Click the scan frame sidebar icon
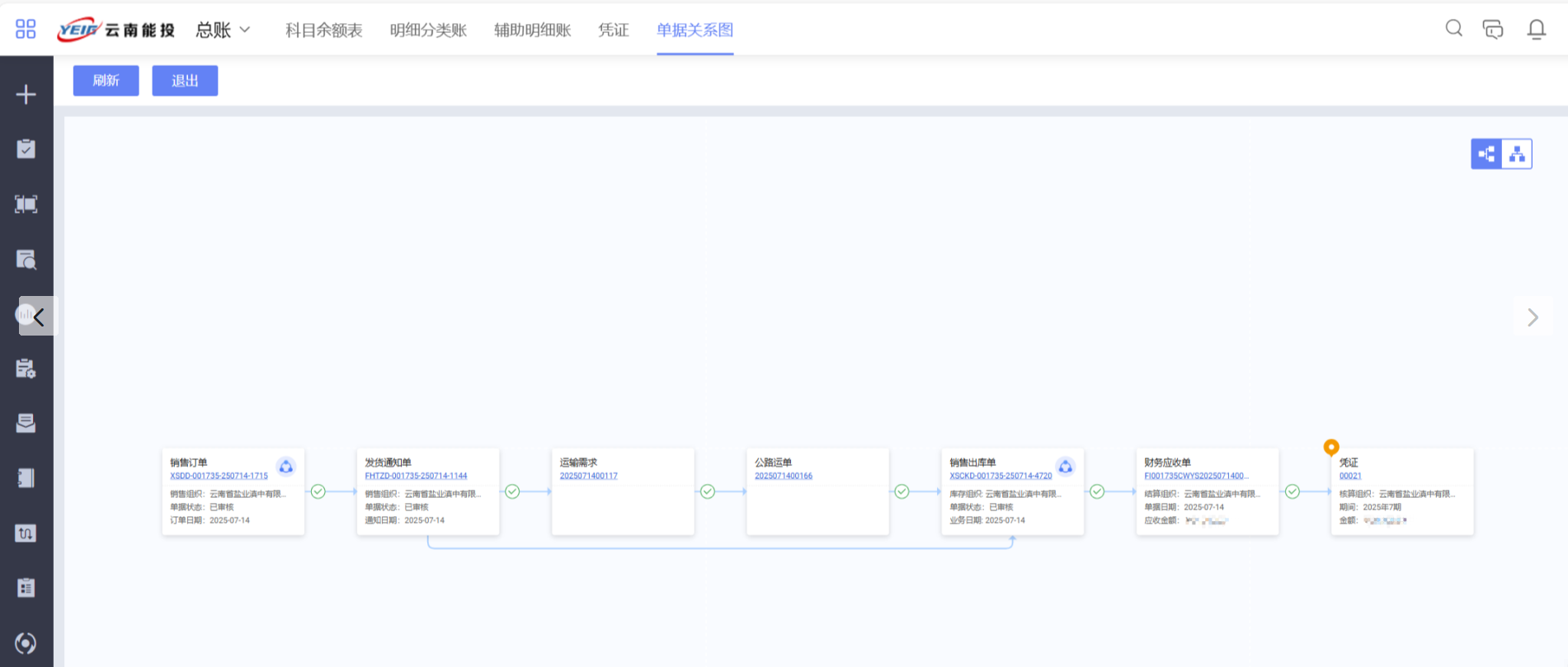The height and width of the screenshot is (667, 1568). (x=26, y=204)
